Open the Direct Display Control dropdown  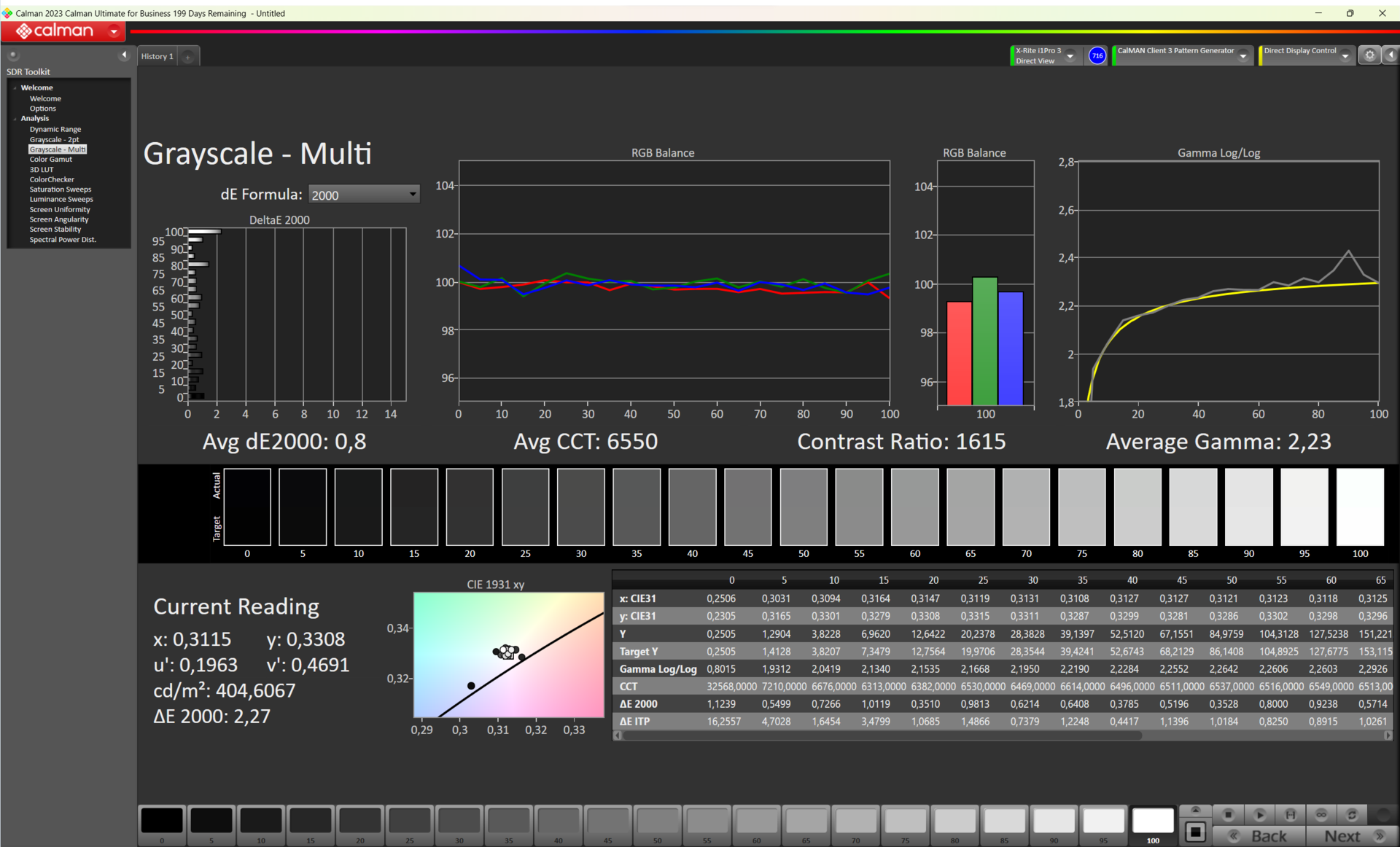point(1345,55)
